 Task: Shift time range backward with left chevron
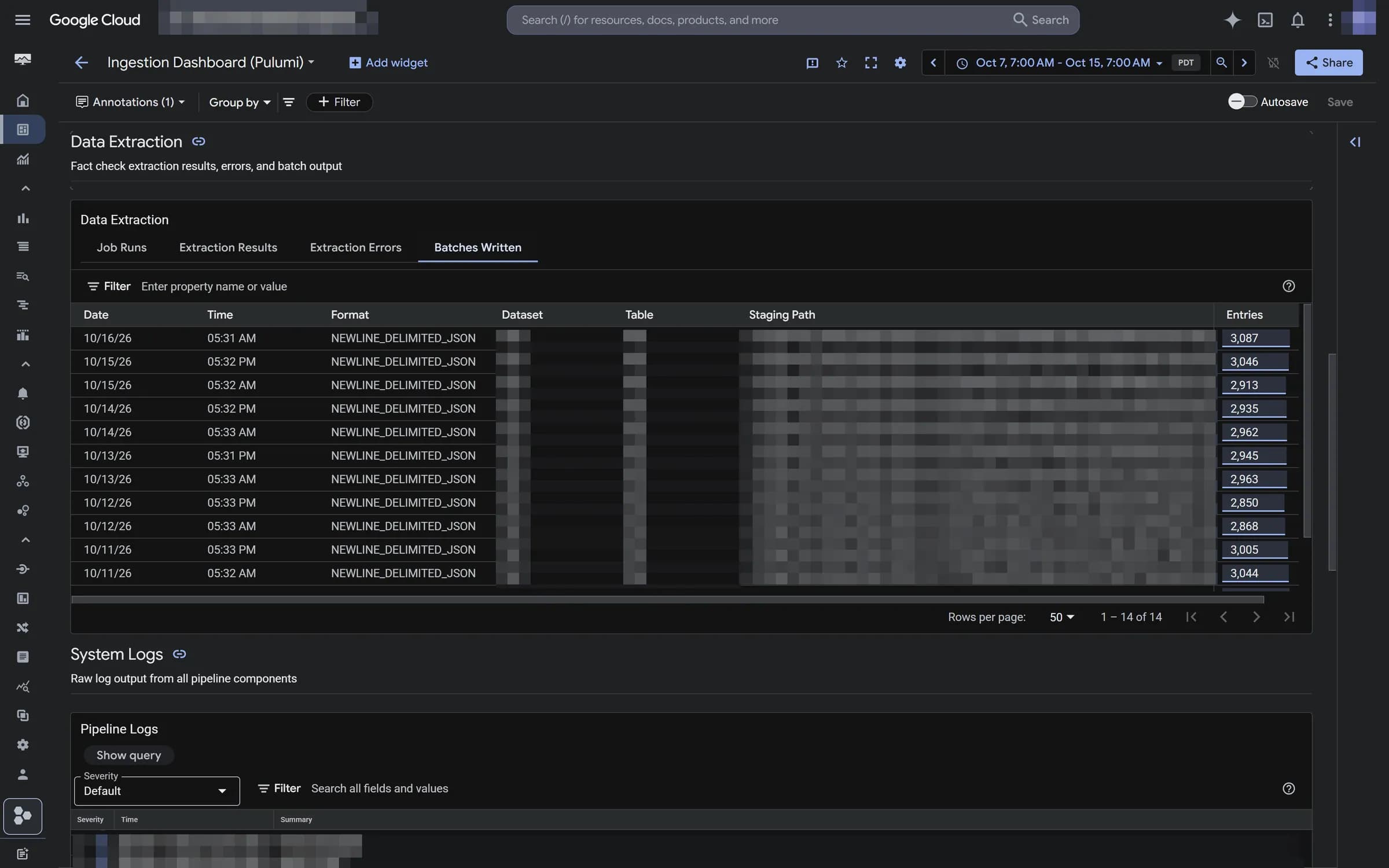[933, 62]
